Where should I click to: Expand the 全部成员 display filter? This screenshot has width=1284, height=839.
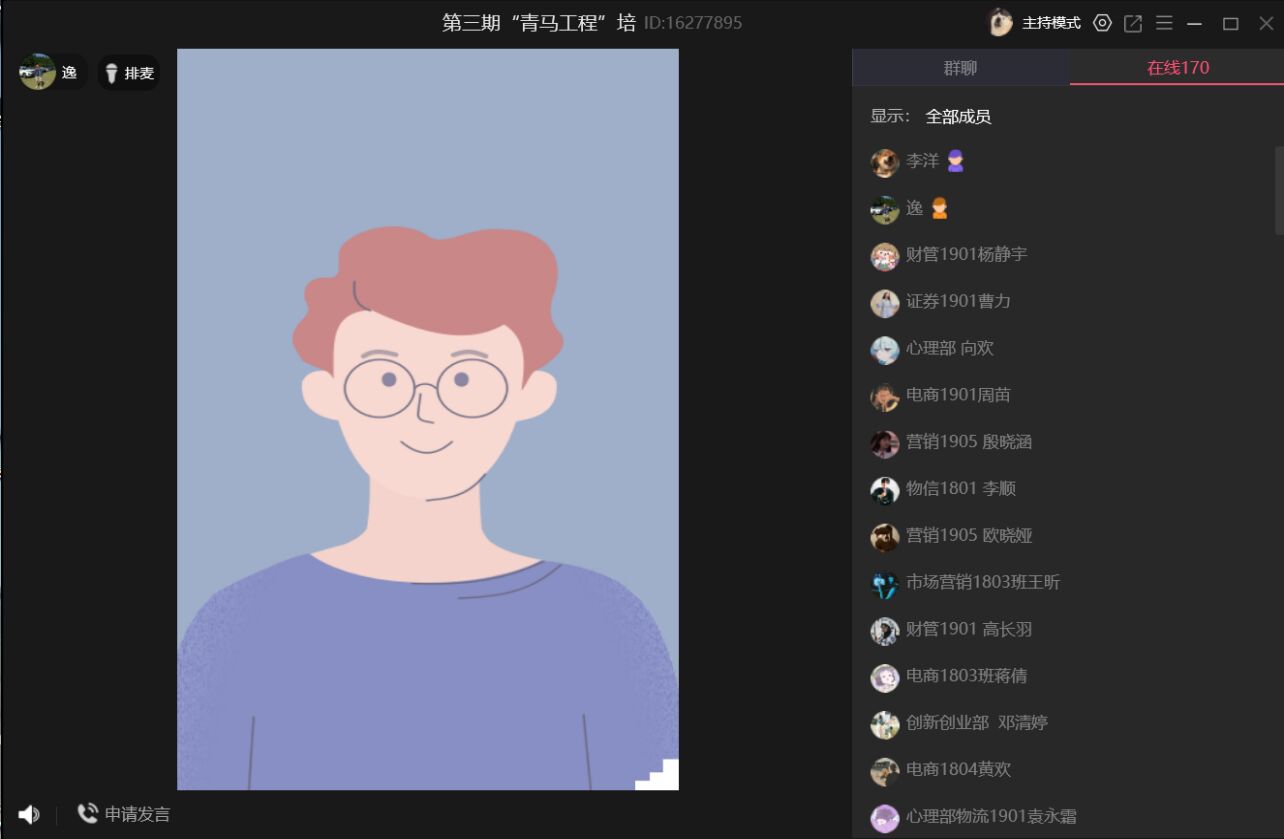pyautogui.click(x=957, y=117)
